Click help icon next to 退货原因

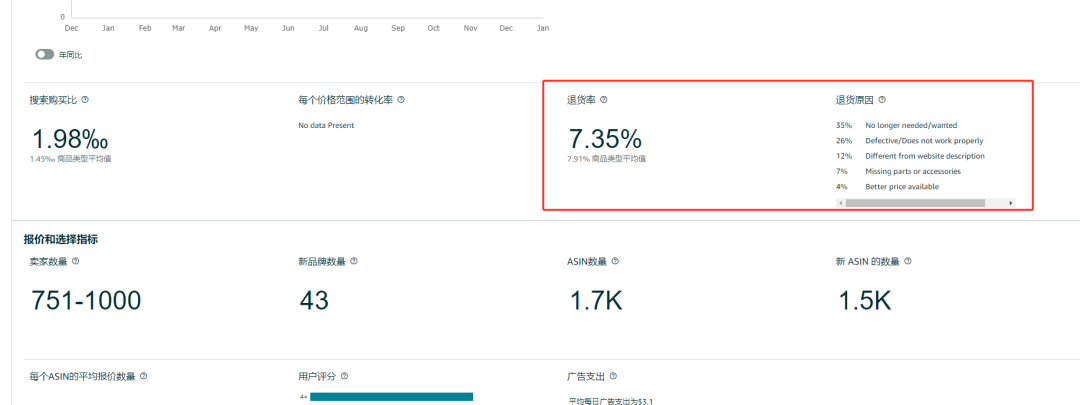point(882,100)
